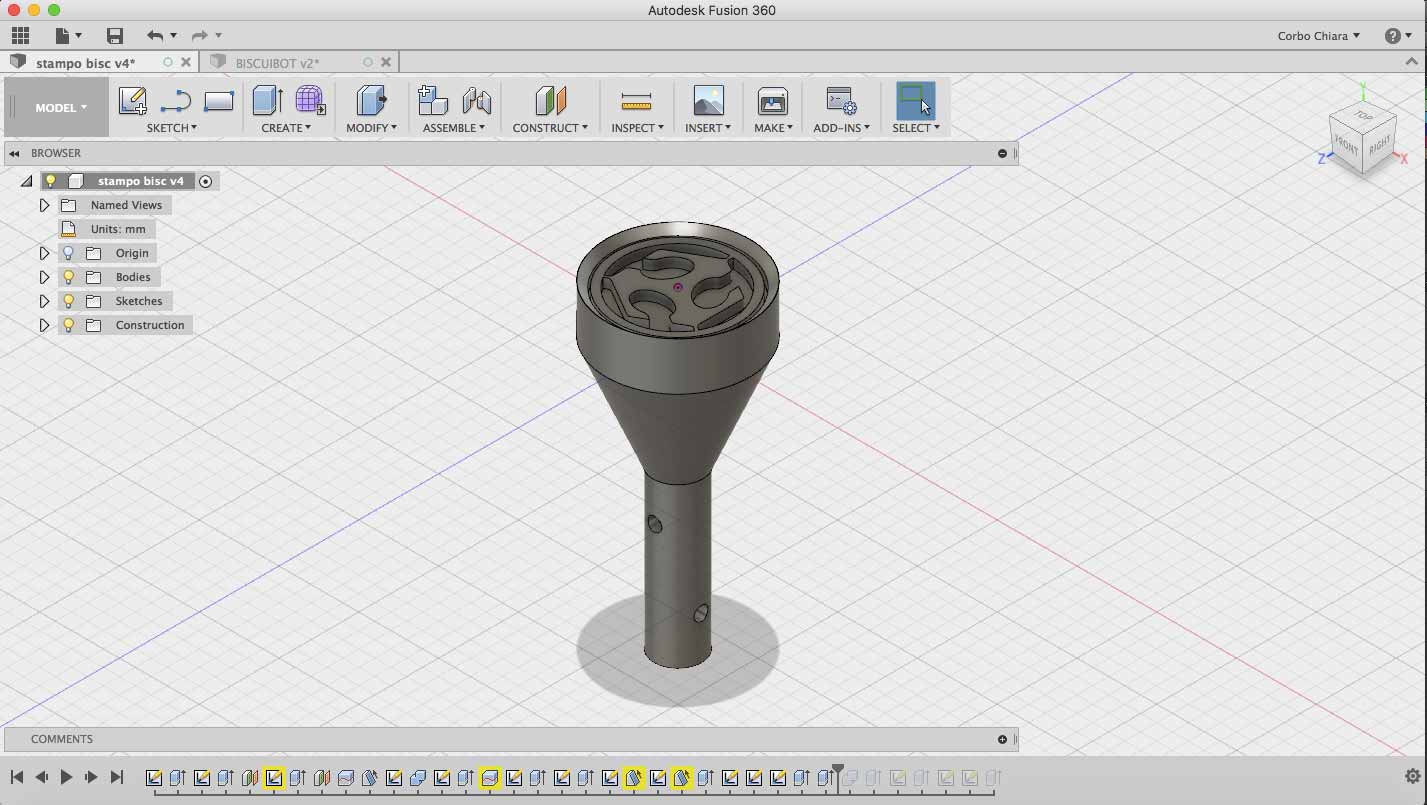This screenshot has width=1427, height=805.
Task: Open the ASSEMBLE menu
Action: point(454,128)
